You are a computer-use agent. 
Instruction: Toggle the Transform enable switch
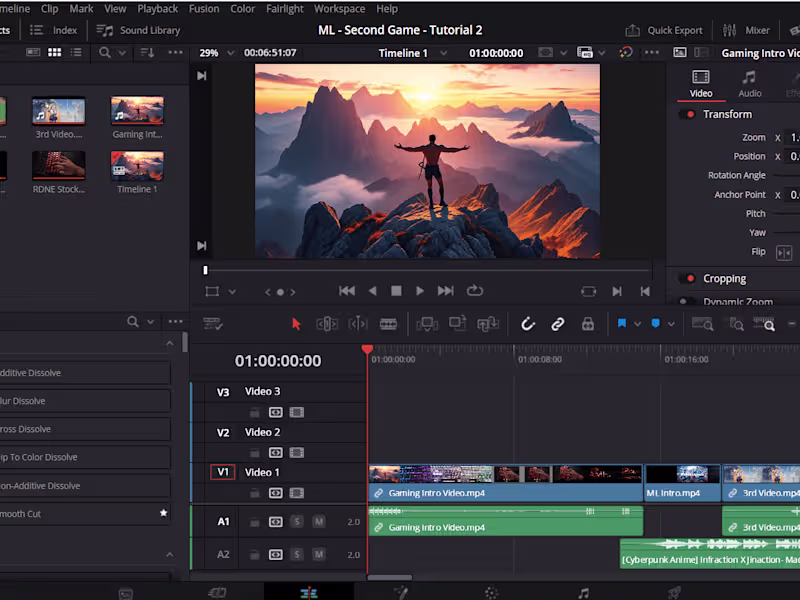coord(687,114)
